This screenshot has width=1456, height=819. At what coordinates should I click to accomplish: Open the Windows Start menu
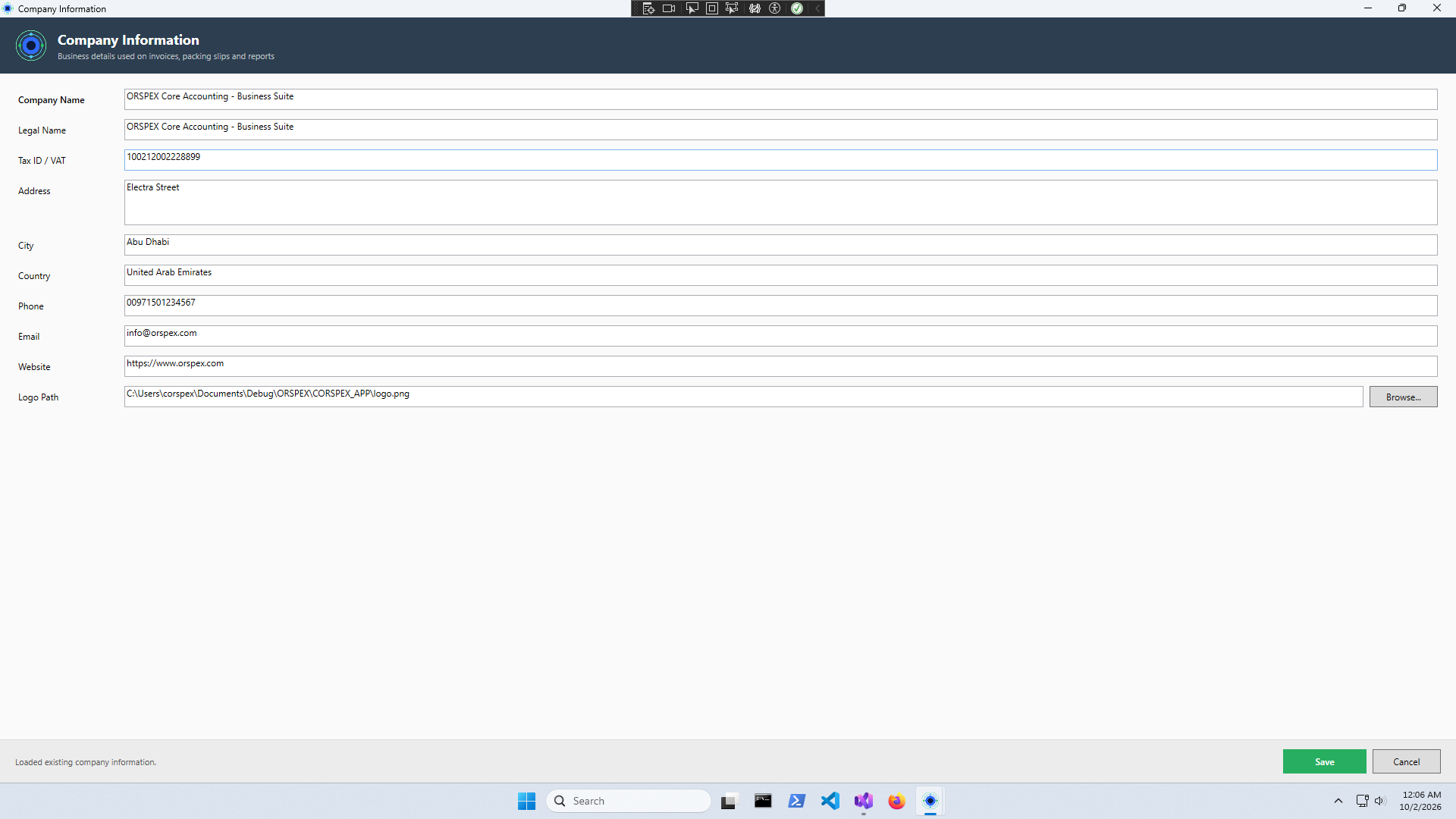click(x=526, y=801)
